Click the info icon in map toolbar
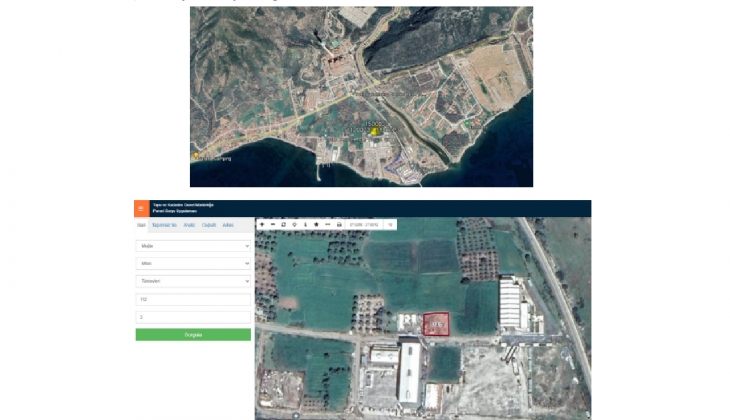This screenshot has width=730, height=420. pyautogui.click(x=306, y=225)
